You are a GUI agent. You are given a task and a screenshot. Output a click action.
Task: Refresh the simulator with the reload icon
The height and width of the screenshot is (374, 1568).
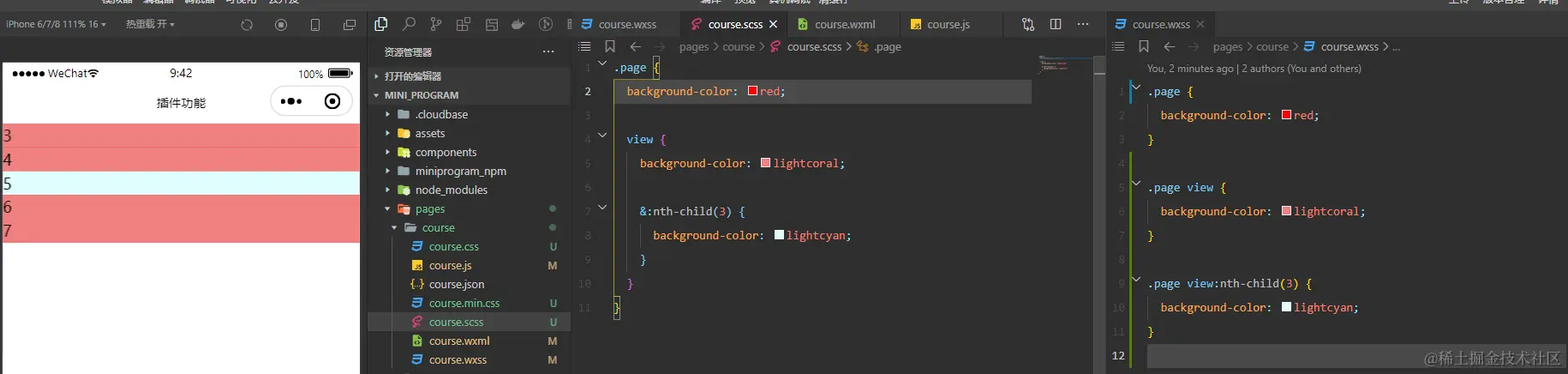pos(247,25)
